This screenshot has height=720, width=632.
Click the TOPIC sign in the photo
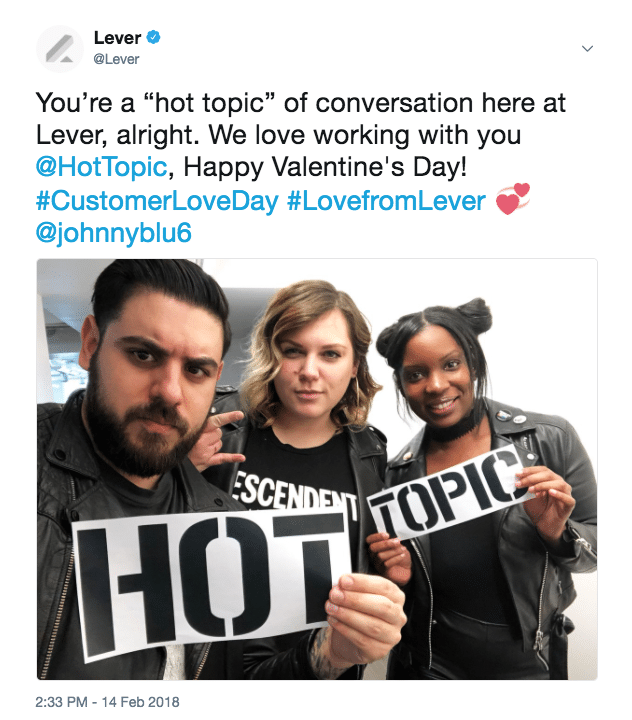pos(450,494)
